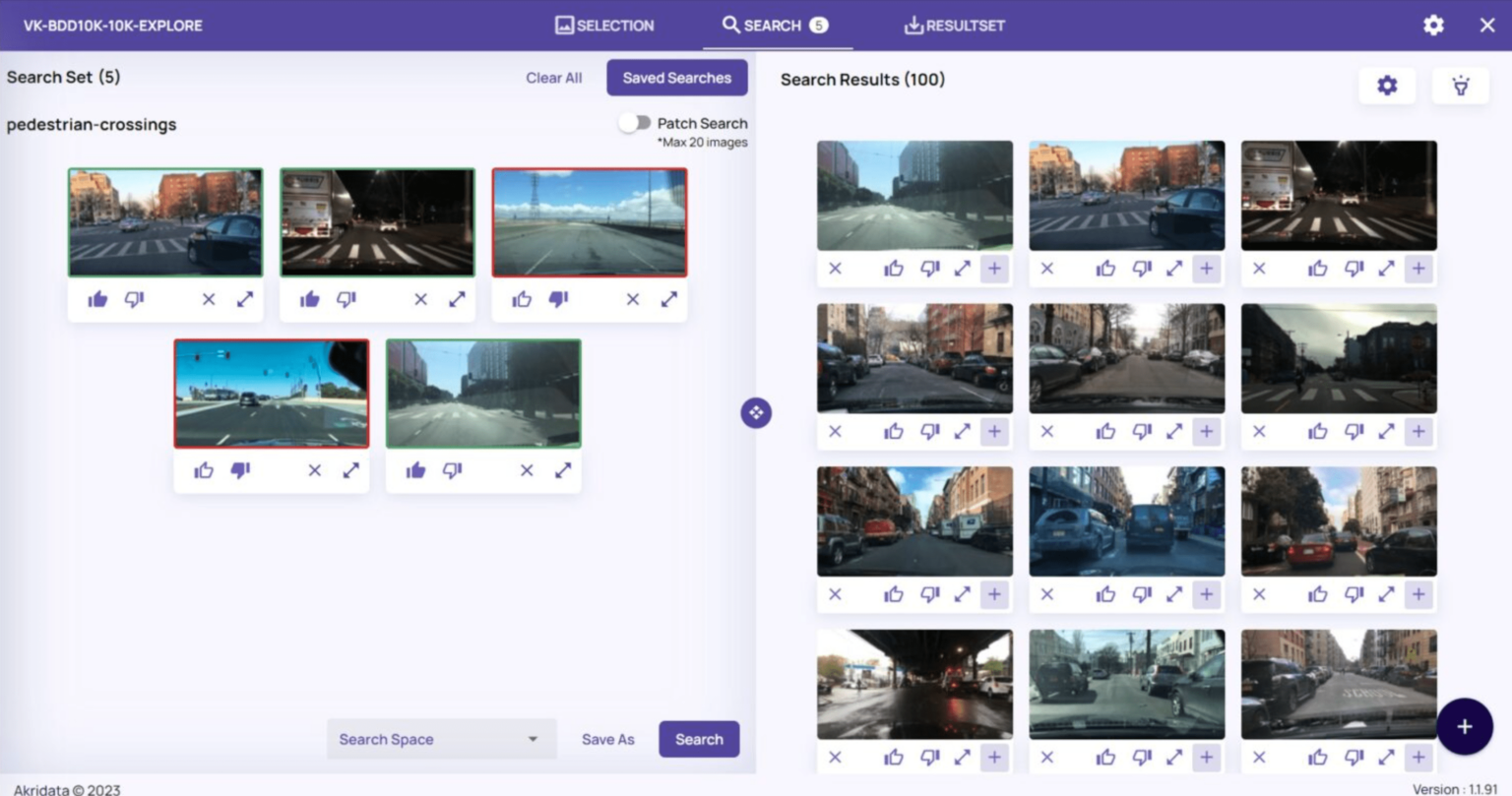This screenshot has width=1512, height=796.
Task: Click the panel resize handle between panels
Action: point(756,412)
